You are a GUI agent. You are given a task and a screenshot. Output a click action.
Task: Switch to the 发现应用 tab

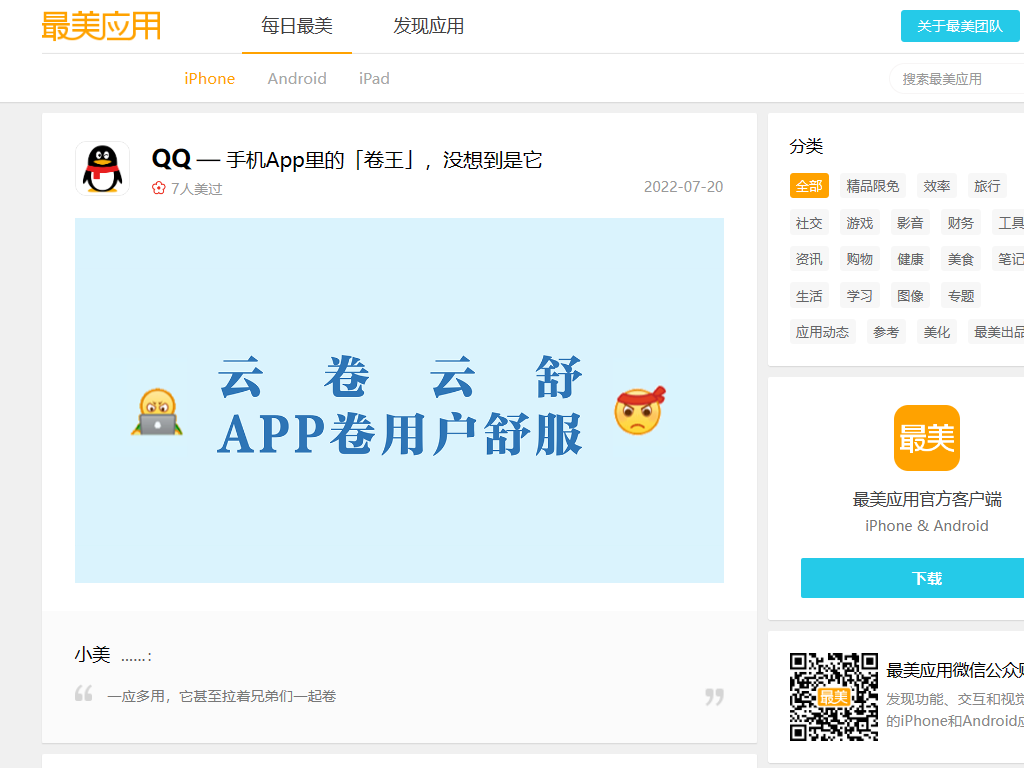tap(428, 26)
